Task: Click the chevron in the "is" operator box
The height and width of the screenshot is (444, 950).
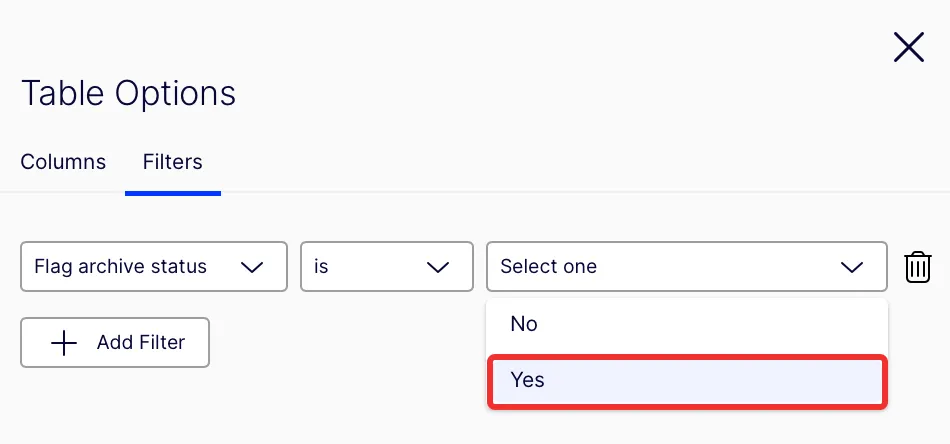Action: tap(437, 267)
